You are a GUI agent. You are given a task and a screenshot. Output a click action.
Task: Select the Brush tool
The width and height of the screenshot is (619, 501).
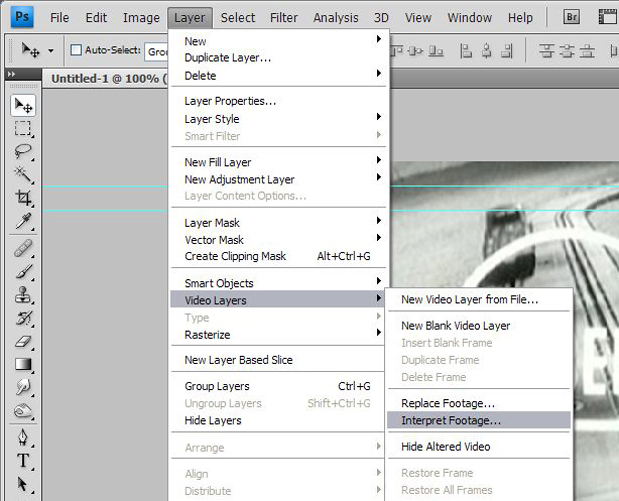tap(23, 272)
